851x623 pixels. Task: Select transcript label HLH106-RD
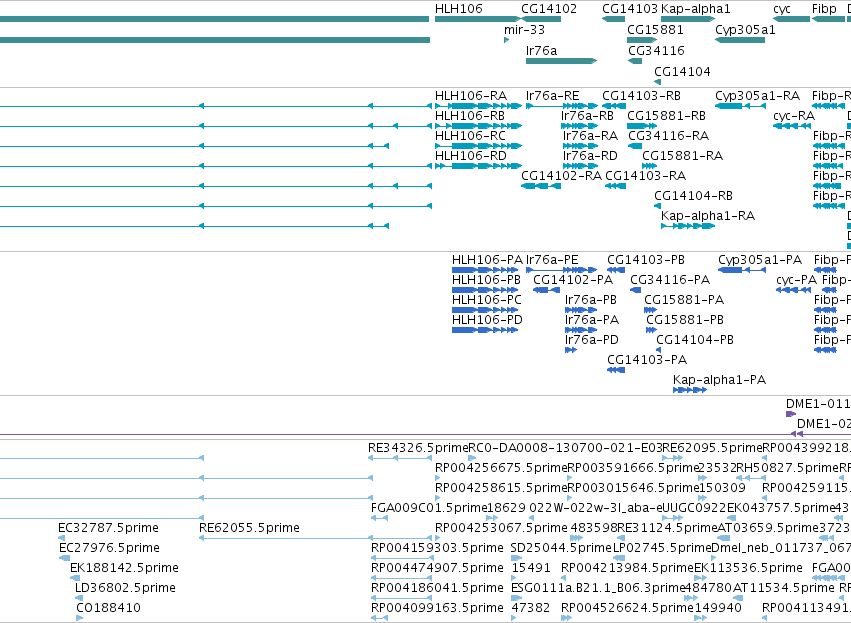coord(471,156)
